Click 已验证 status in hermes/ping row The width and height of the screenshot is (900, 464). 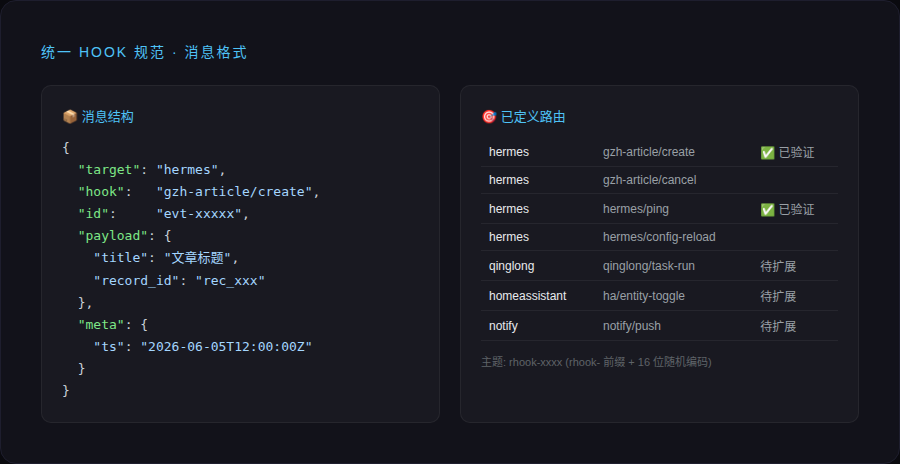[x=796, y=210]
